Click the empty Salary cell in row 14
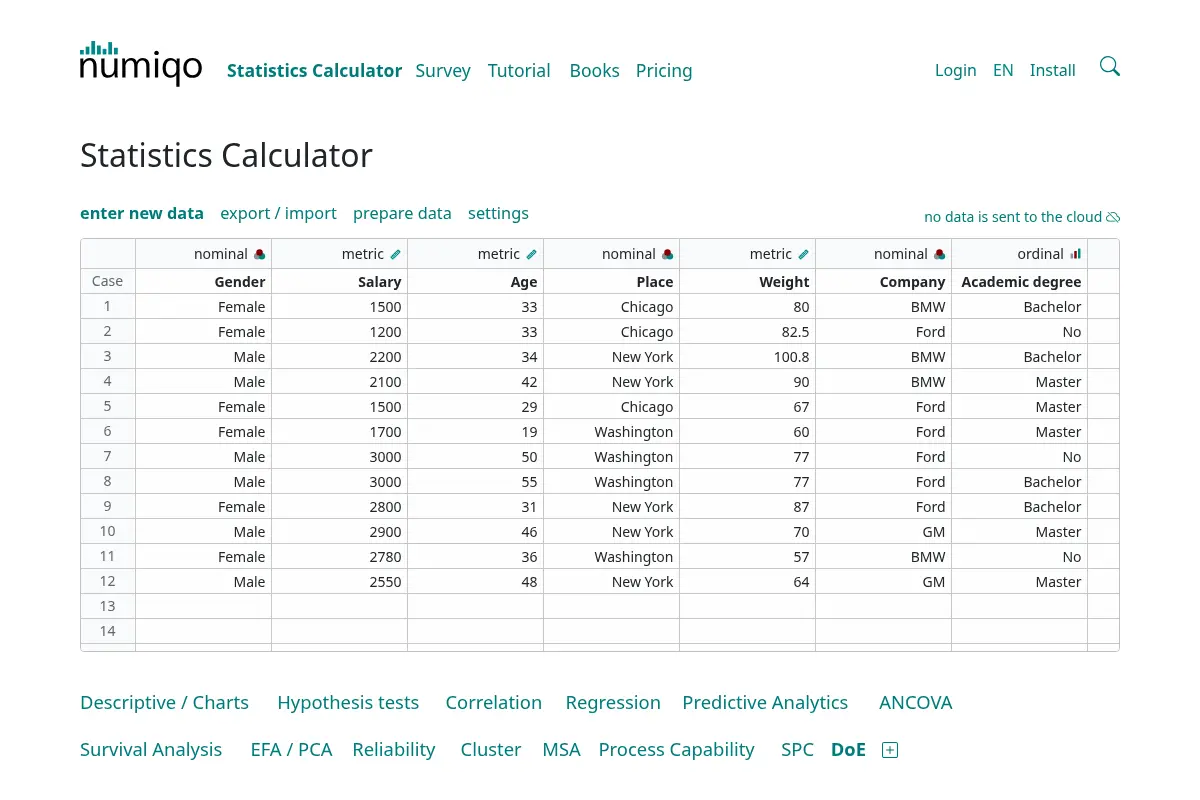Image resolution: width=1200 pixels, height=800 pixels. (x=340, y=632)
